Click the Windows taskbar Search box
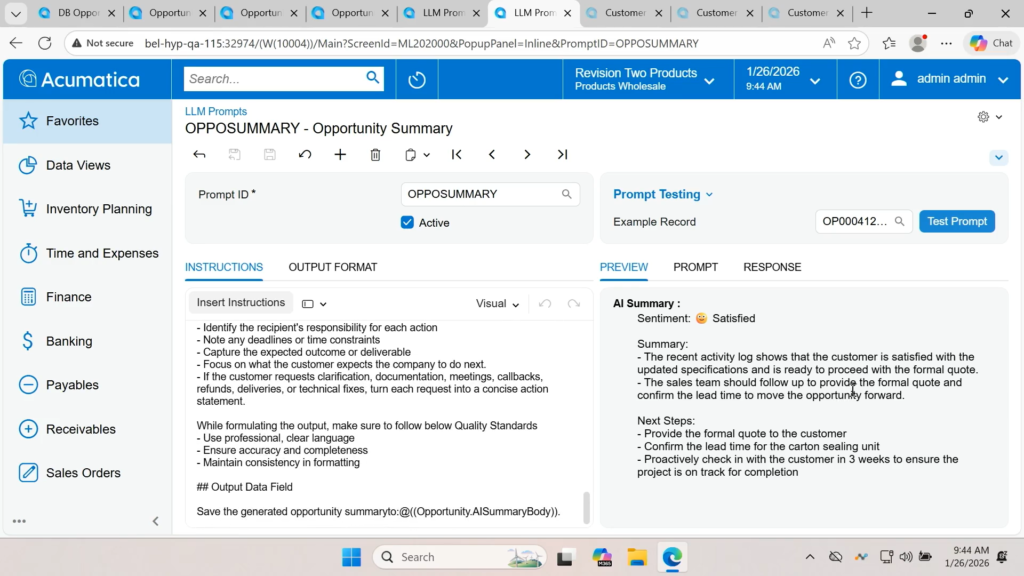Viewport: 1024px width, 576px height. coord(460,557)
